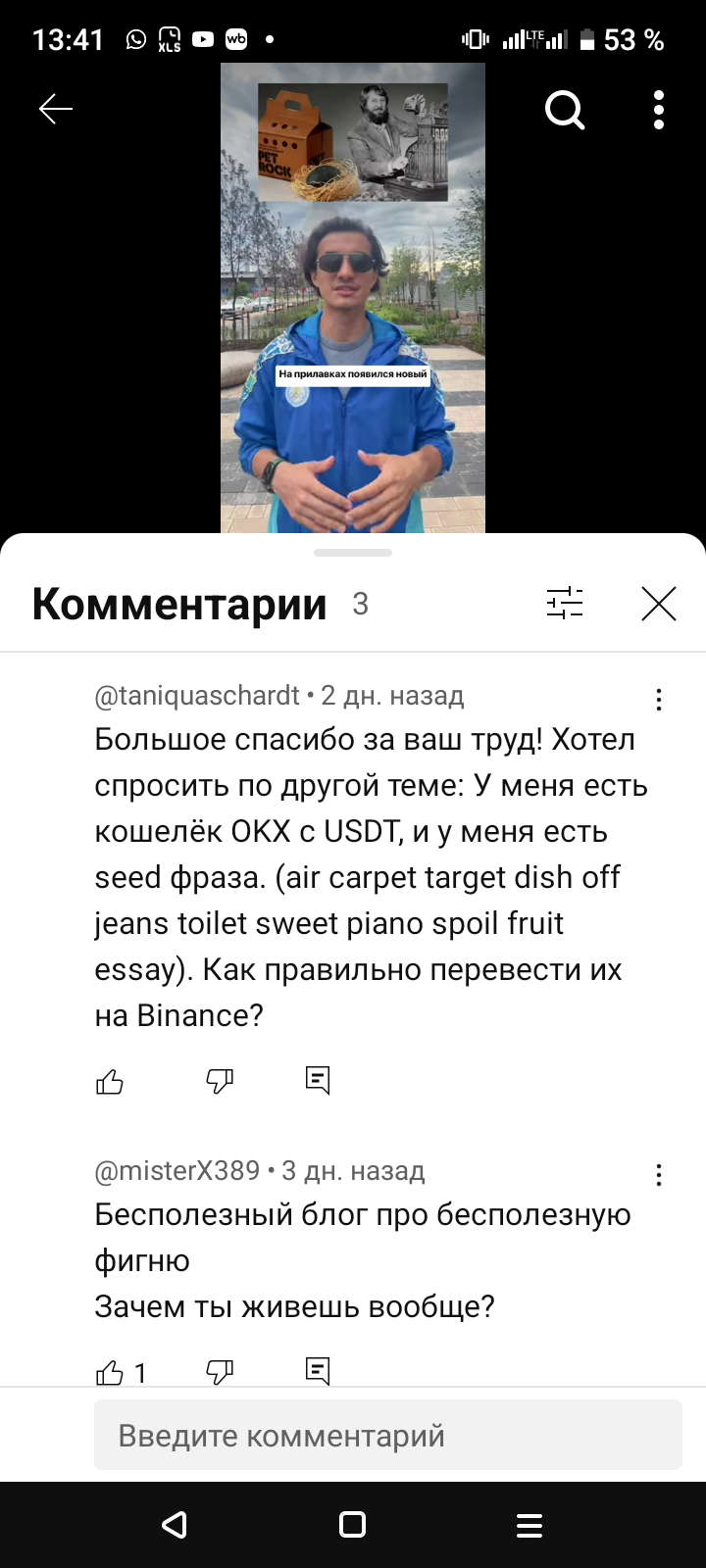Reply to the @taniquaschardt comment
Image resolution: width=706 pixels, height=1568 pixels.
(318, 1080)
